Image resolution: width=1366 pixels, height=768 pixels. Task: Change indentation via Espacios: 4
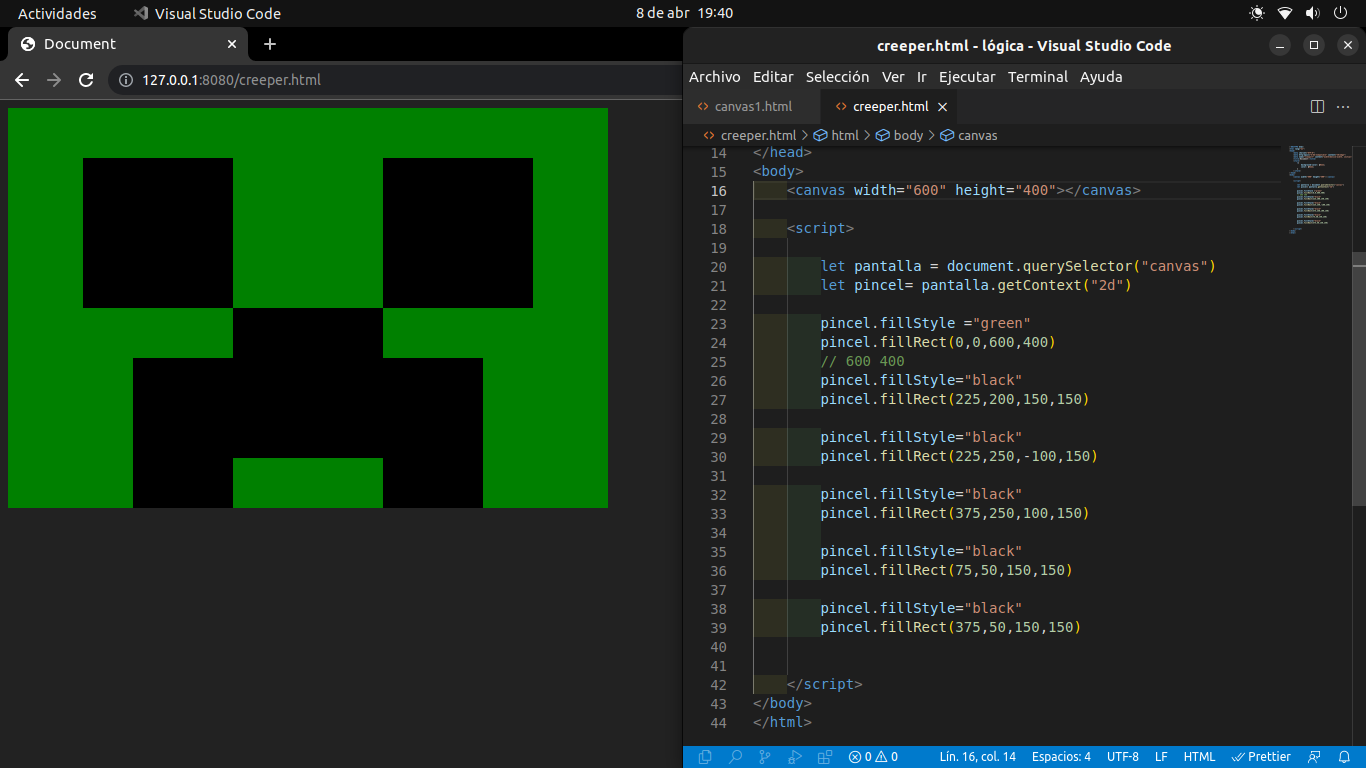[1061, 757]
